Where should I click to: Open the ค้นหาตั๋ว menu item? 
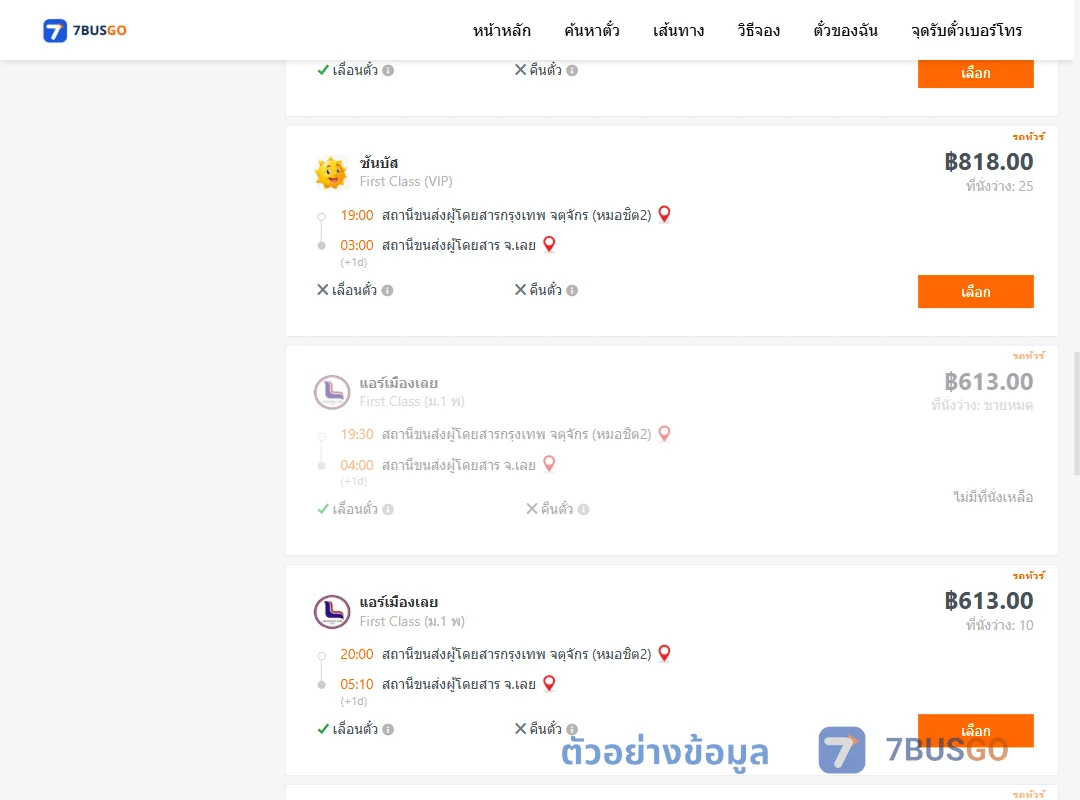coord(592,30)
